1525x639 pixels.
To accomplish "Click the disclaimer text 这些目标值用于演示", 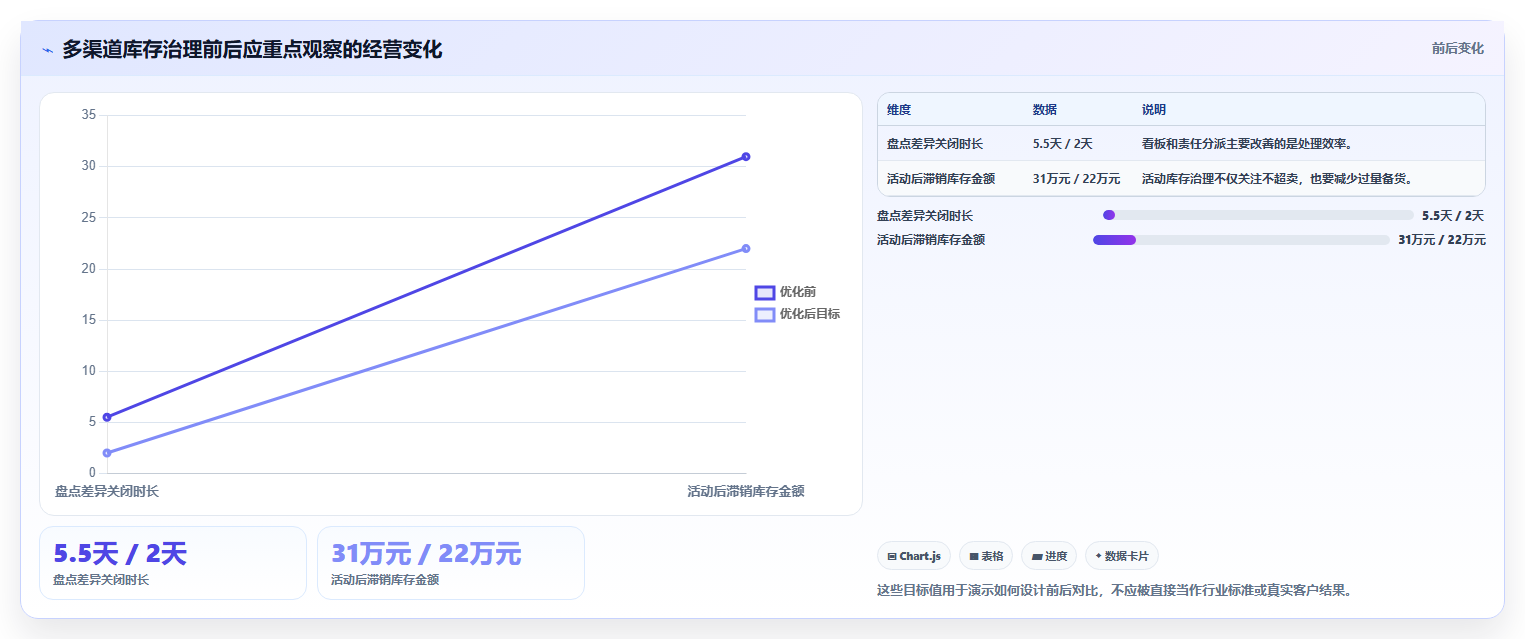I will pyautogui.click(x=1116, y=590).
